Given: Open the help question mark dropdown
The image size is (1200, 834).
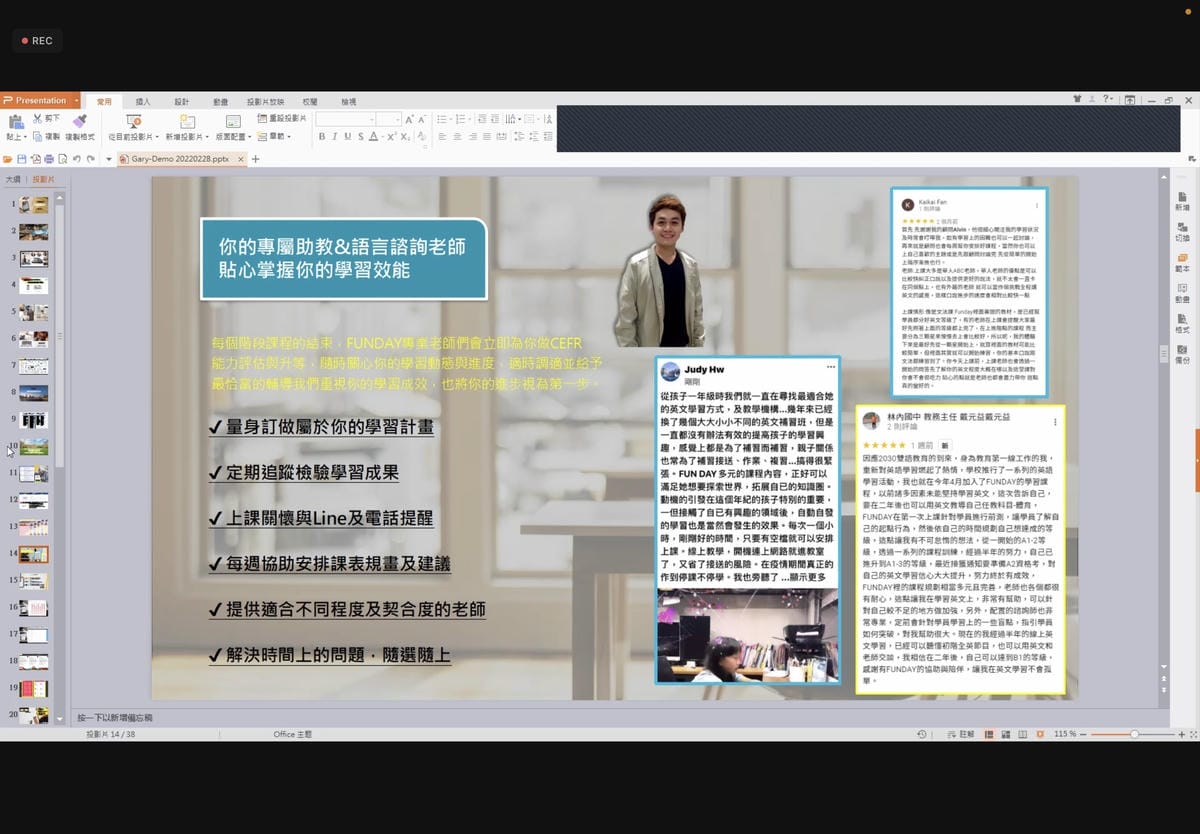Looking at the screenshot, I should [1107, 99].
